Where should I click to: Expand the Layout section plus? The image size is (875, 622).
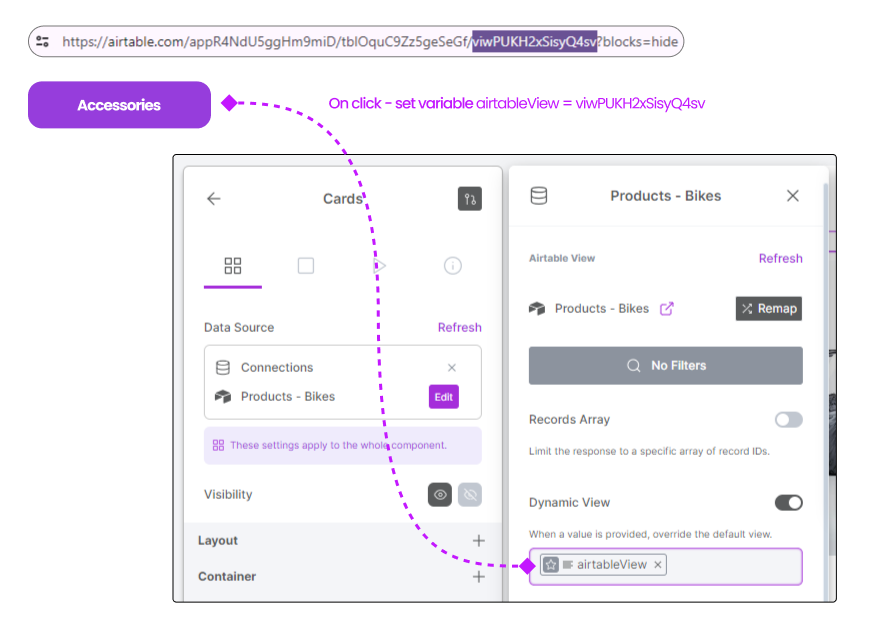tap(479, 541)
